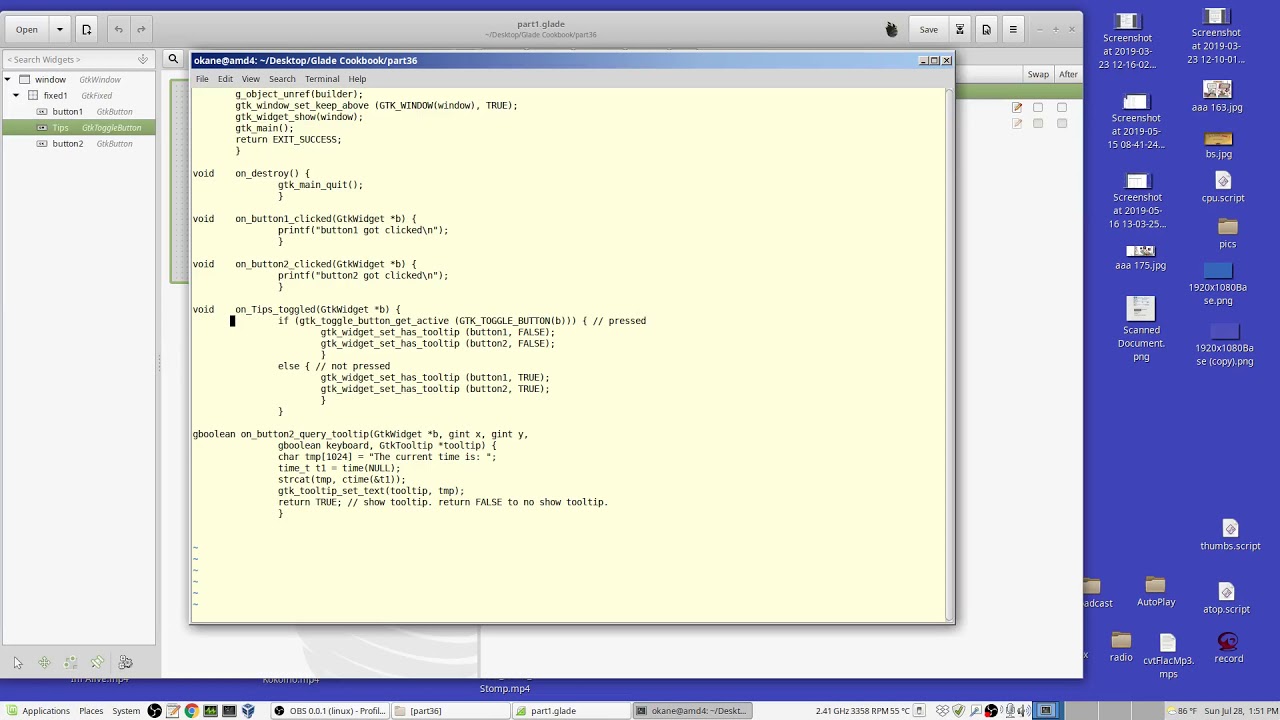The height and width of the screenshot is (720, 1280).
Task: Select the margin edit tool in Glade
Action: coord(71,662)
